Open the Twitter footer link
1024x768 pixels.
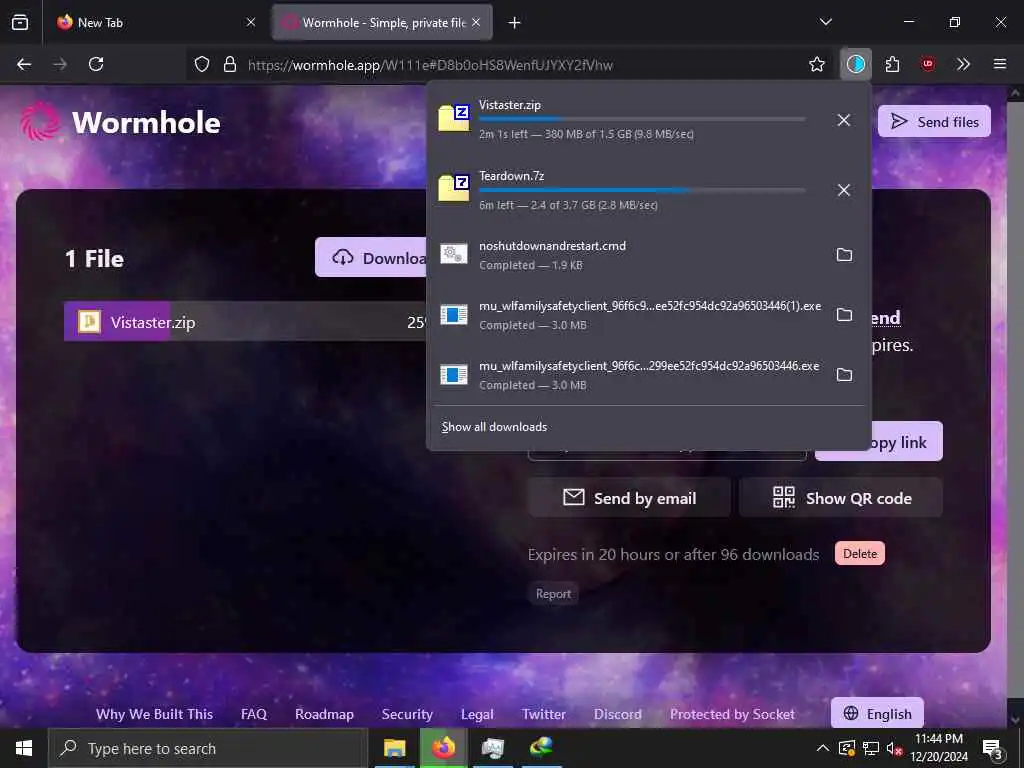543,714
